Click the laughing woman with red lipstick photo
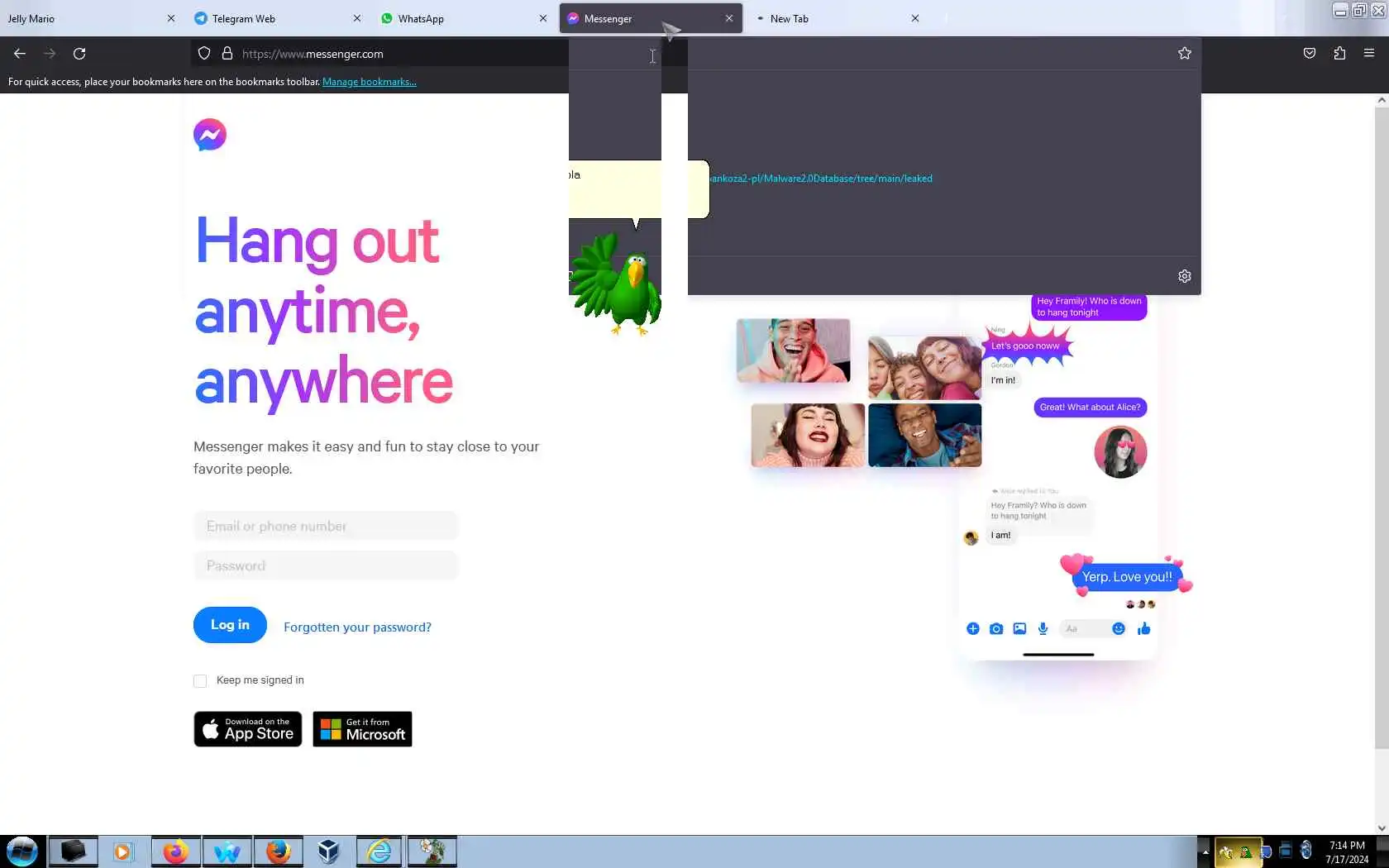Viewport: 1389px width, 868px height. 808,436
